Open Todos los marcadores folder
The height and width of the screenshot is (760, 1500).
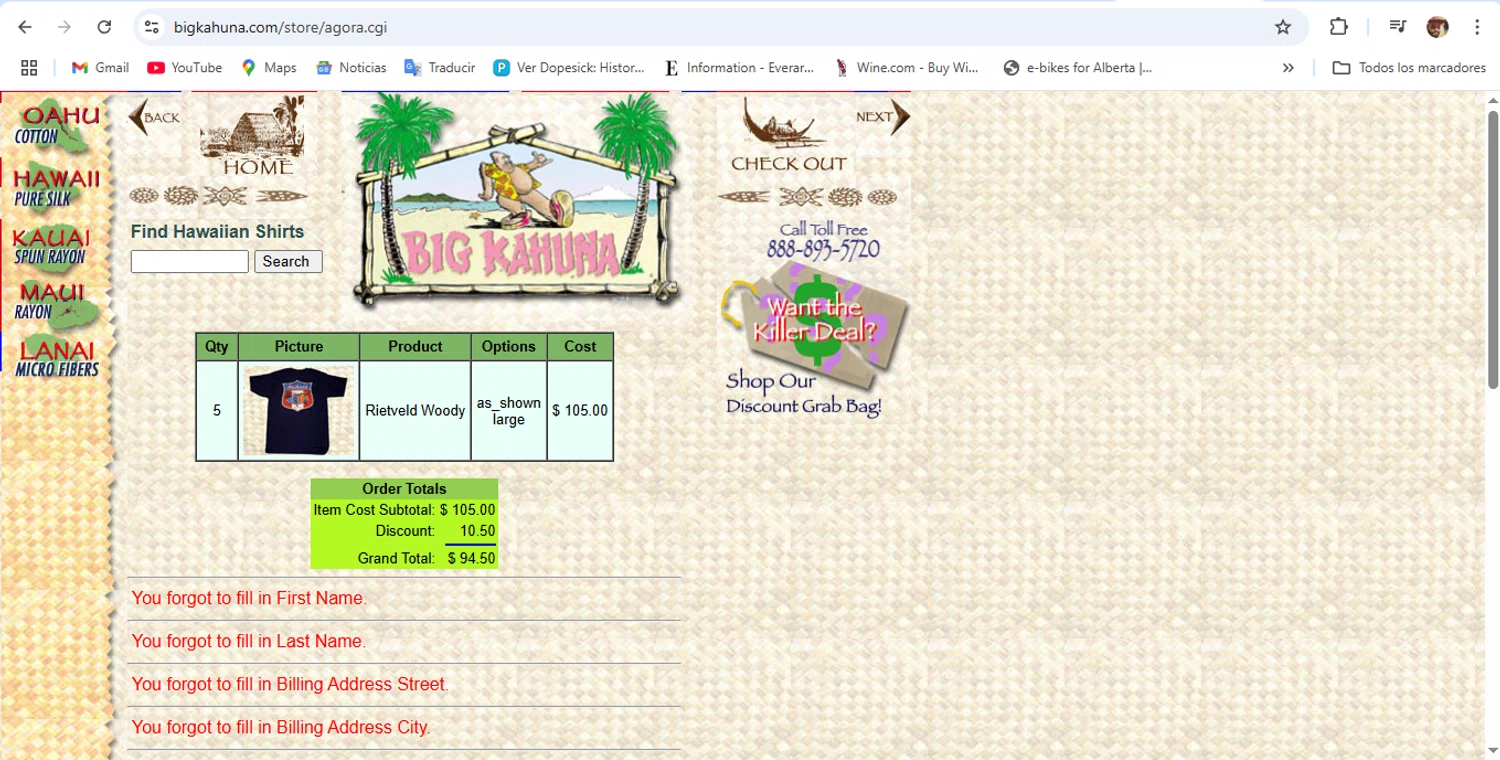click(x=1410, y=68)
